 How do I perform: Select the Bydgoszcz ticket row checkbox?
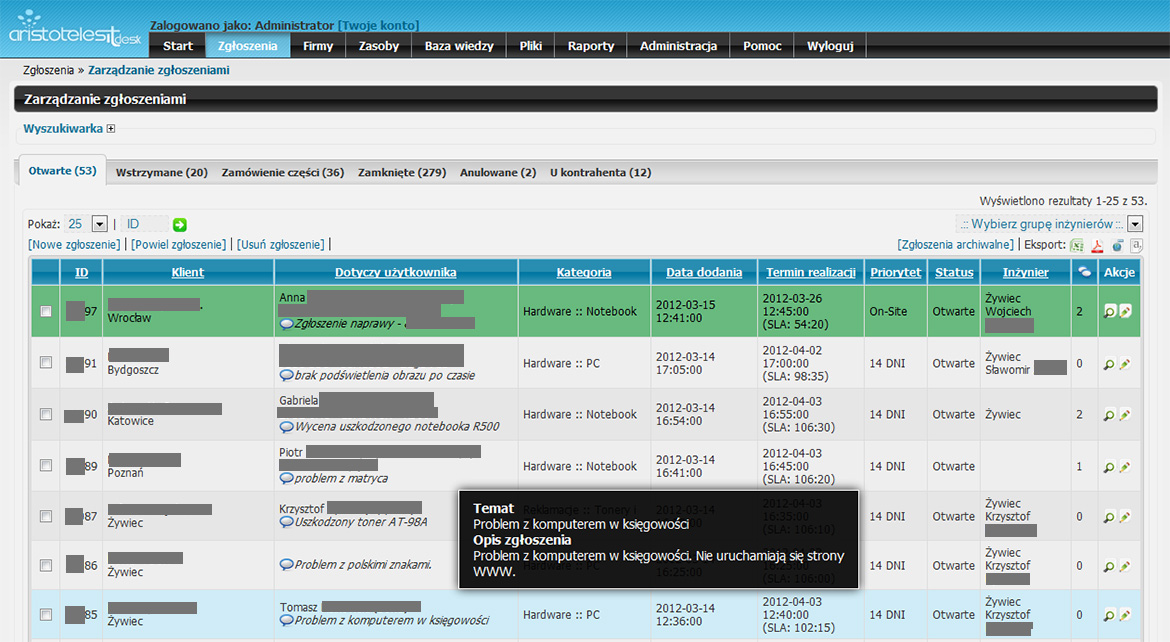pos(46,363)
